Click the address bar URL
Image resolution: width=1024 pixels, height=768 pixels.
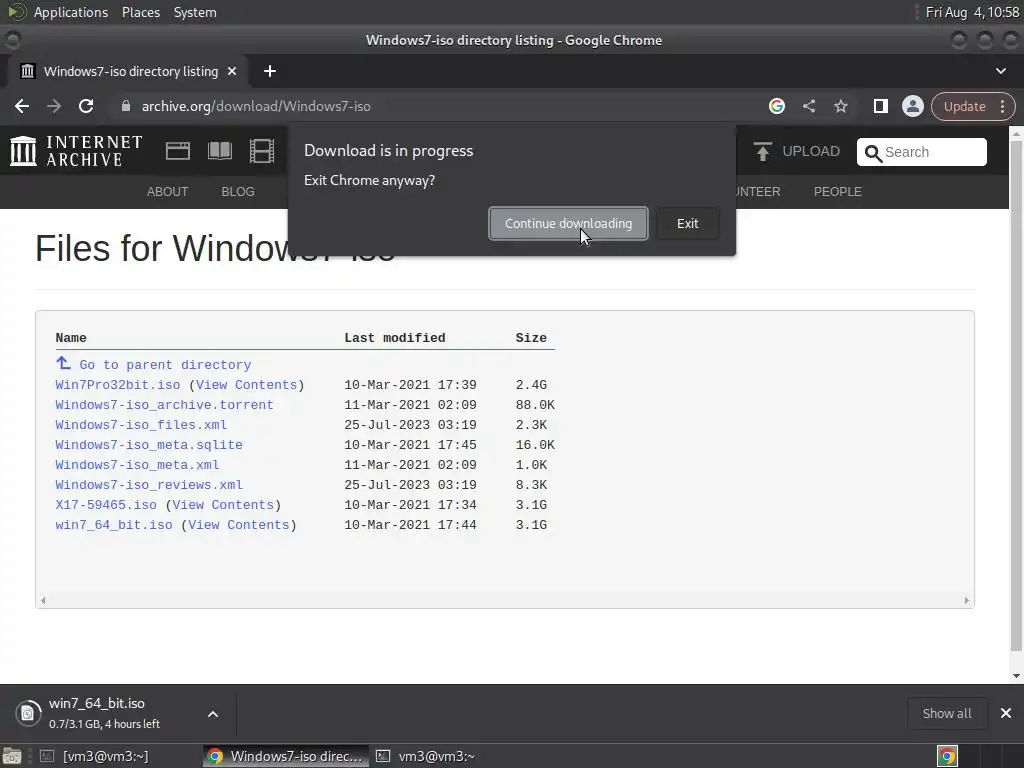coord(256,106)
